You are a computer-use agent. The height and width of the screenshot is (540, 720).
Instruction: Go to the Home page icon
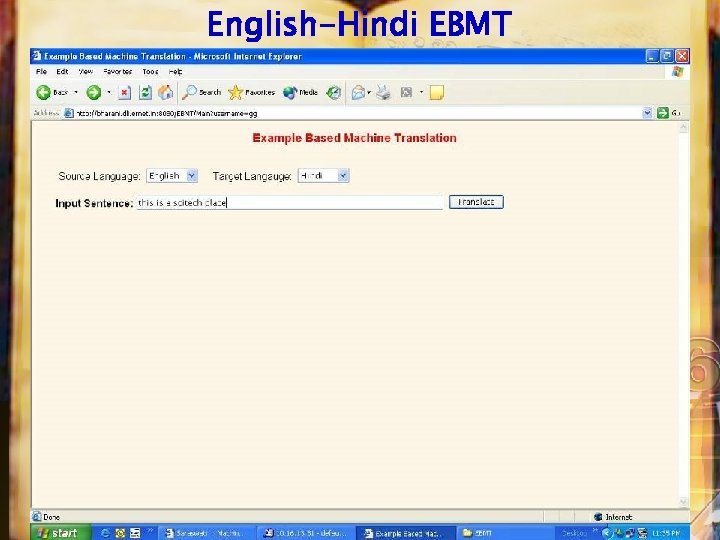click(x=165, y=92)
